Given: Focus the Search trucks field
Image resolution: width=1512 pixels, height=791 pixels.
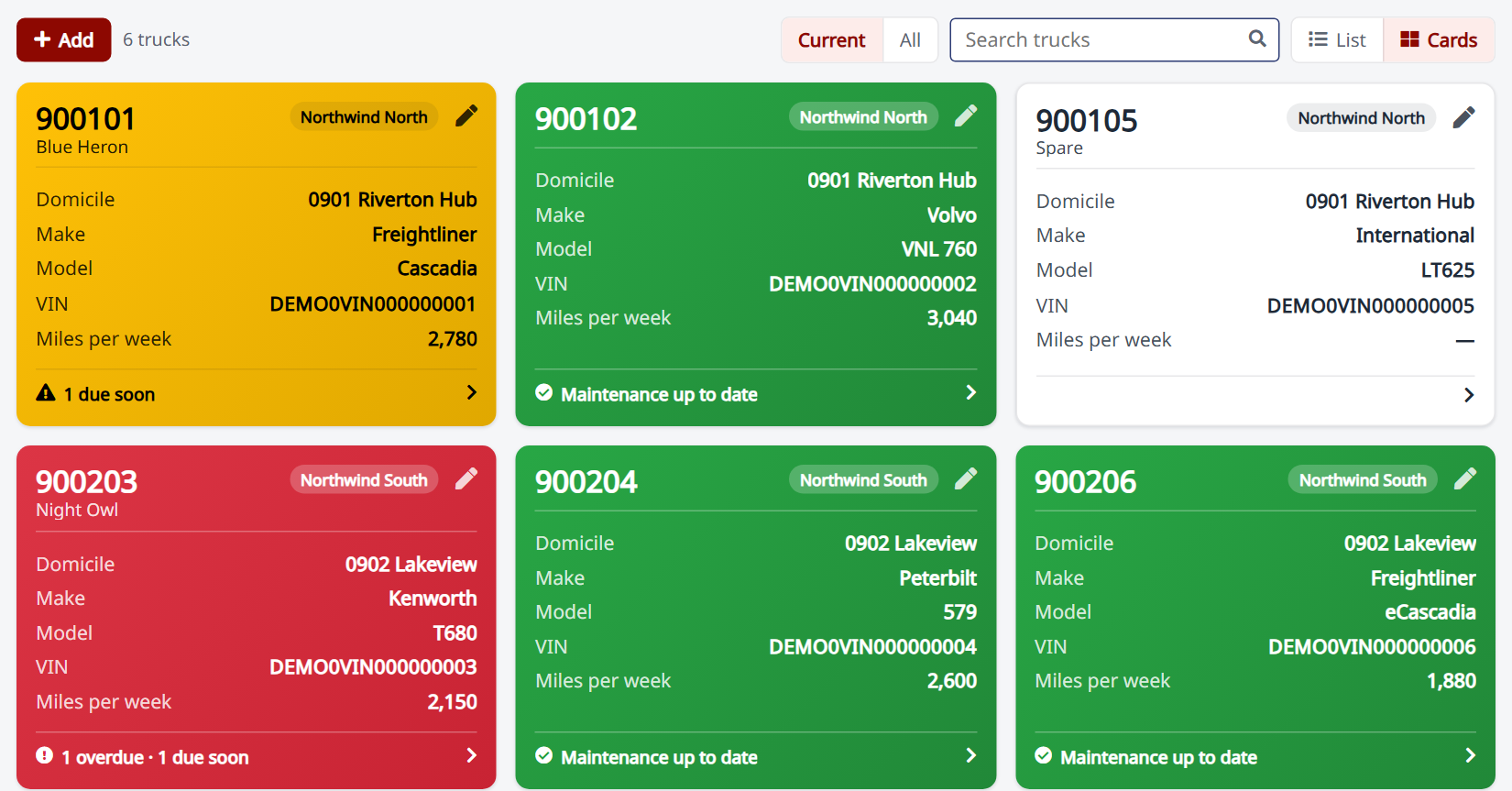Looking at the screenshot, I should tap(1114, 40).
